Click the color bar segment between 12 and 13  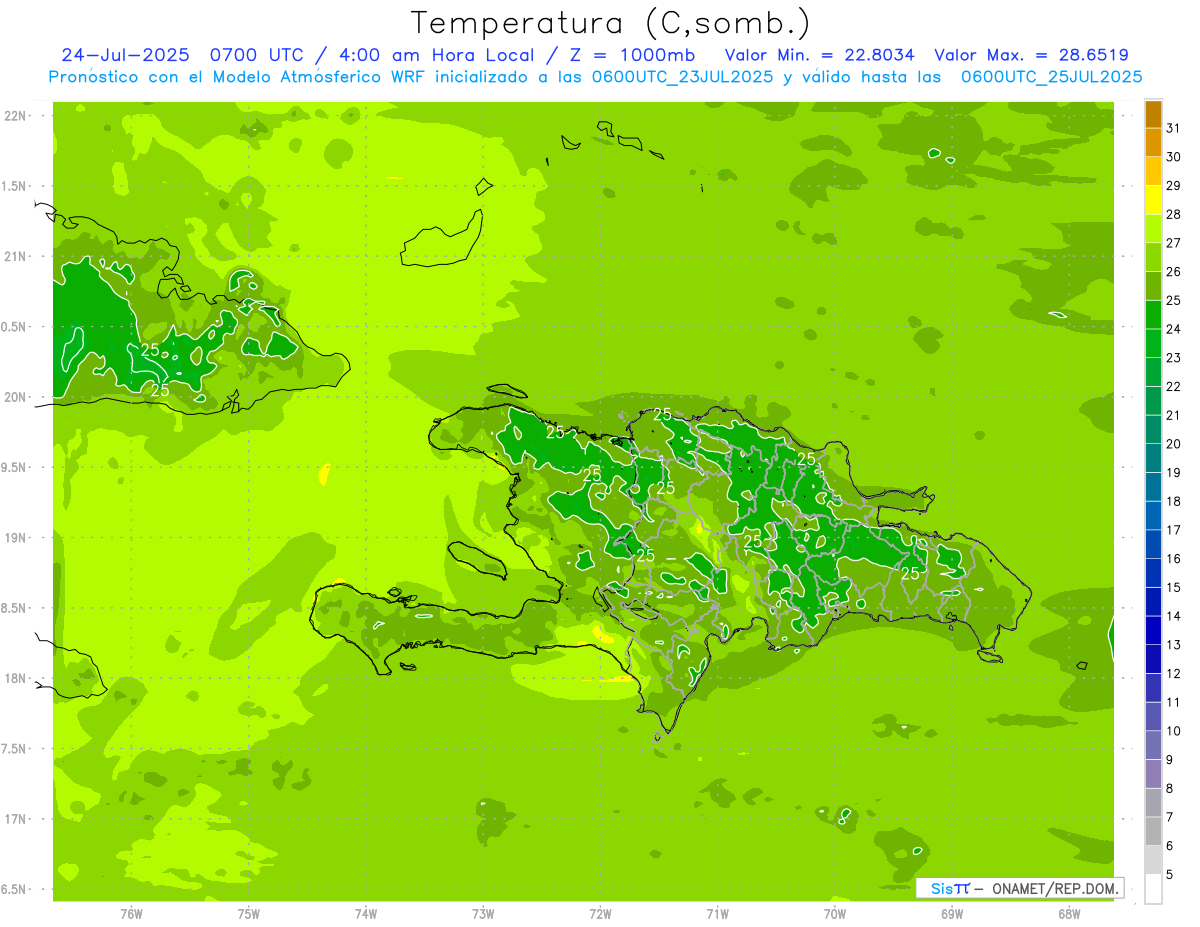coord(1153,659)
